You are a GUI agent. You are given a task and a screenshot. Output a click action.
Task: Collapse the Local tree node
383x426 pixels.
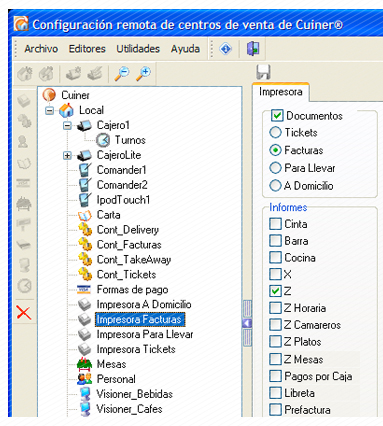tap(49, 110)
